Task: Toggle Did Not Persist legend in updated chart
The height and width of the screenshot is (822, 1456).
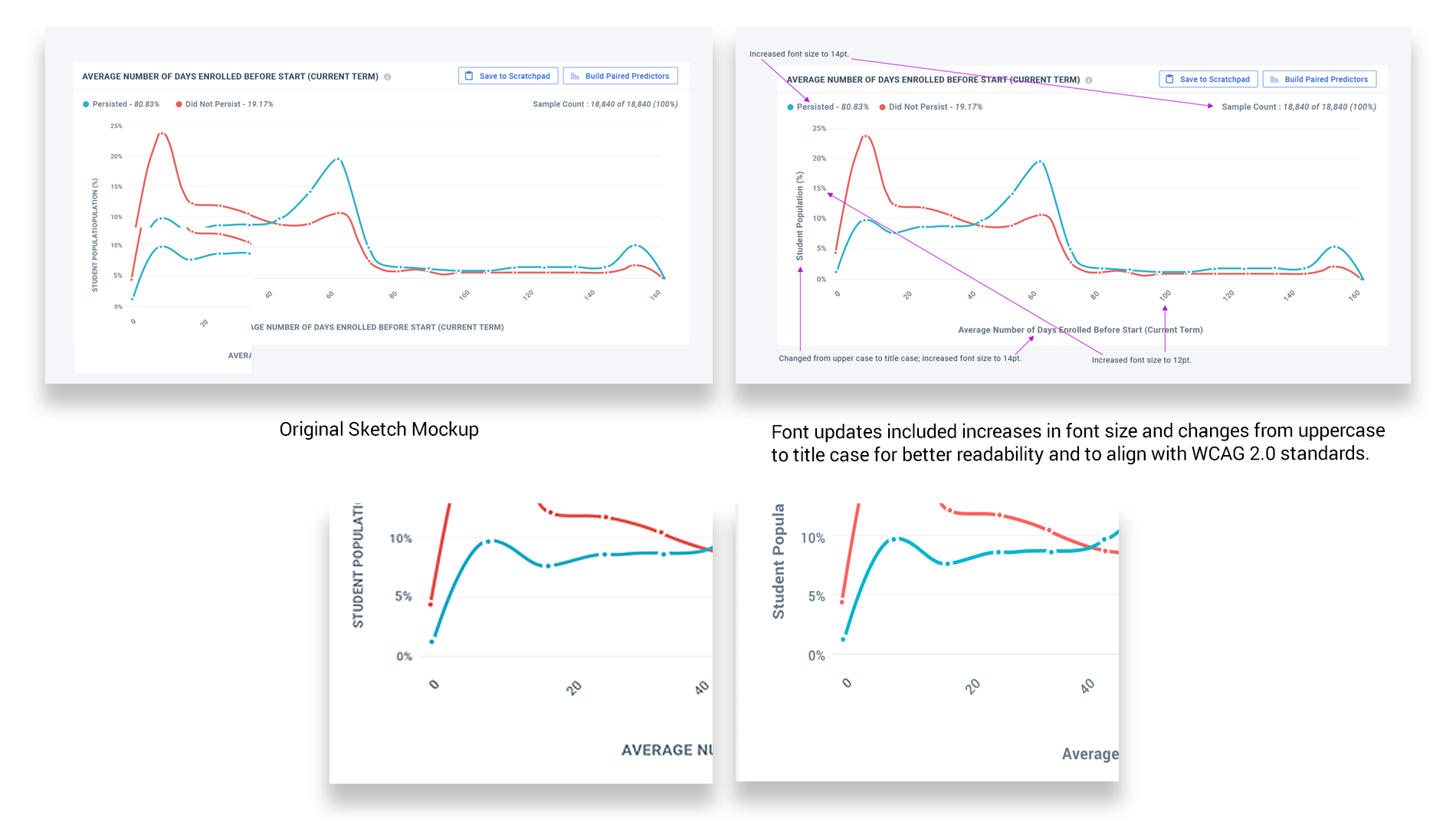Action: [930, 107]
